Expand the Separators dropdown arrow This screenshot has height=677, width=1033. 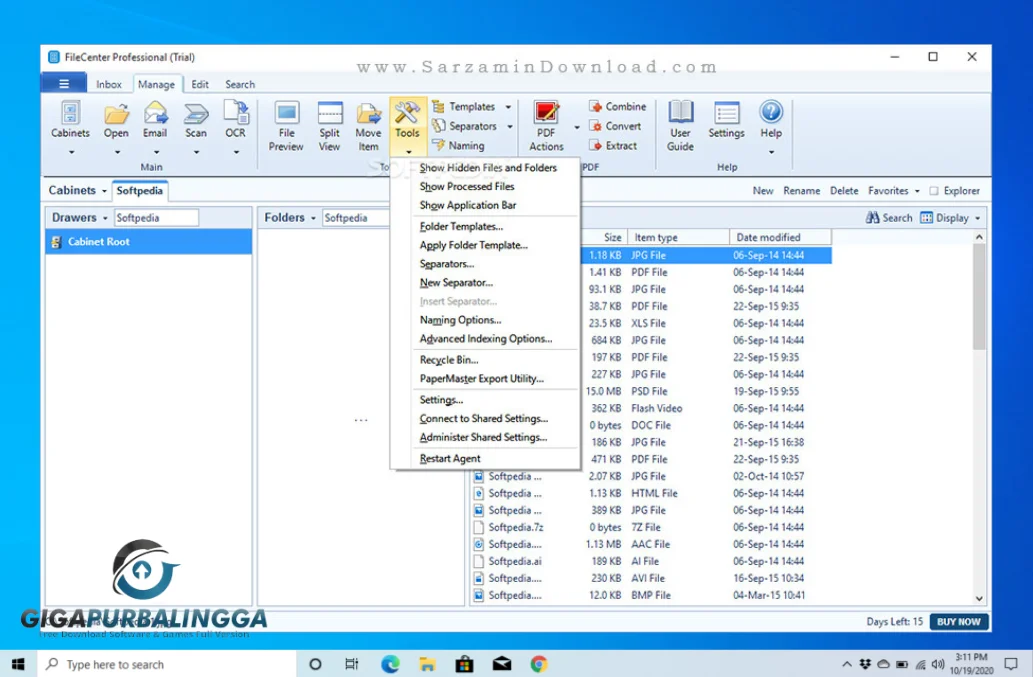509,126
